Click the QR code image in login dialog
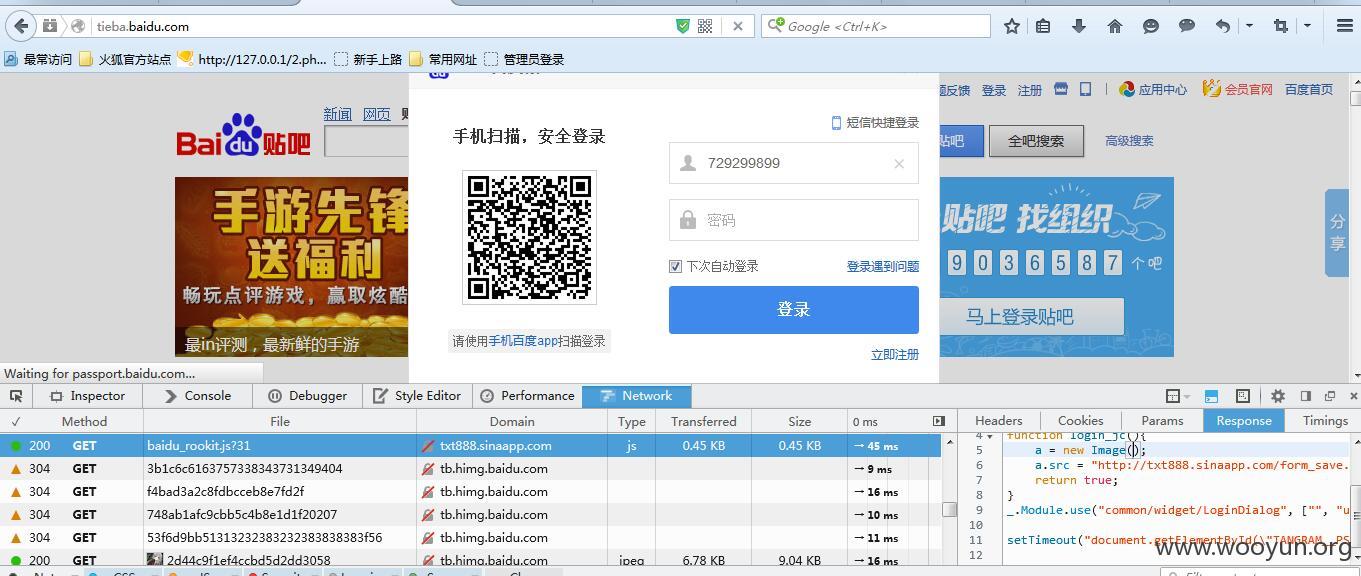1361x576 pixels. click(530, 237)
